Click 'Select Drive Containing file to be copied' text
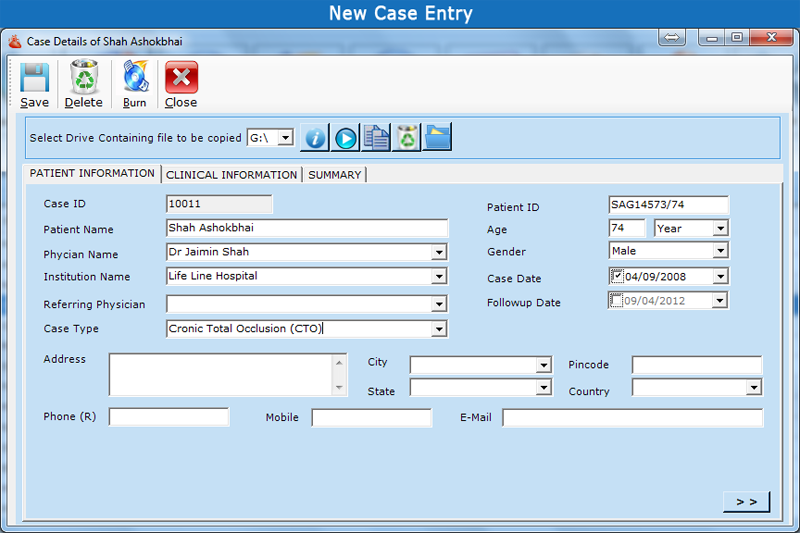 click(135, 138)
